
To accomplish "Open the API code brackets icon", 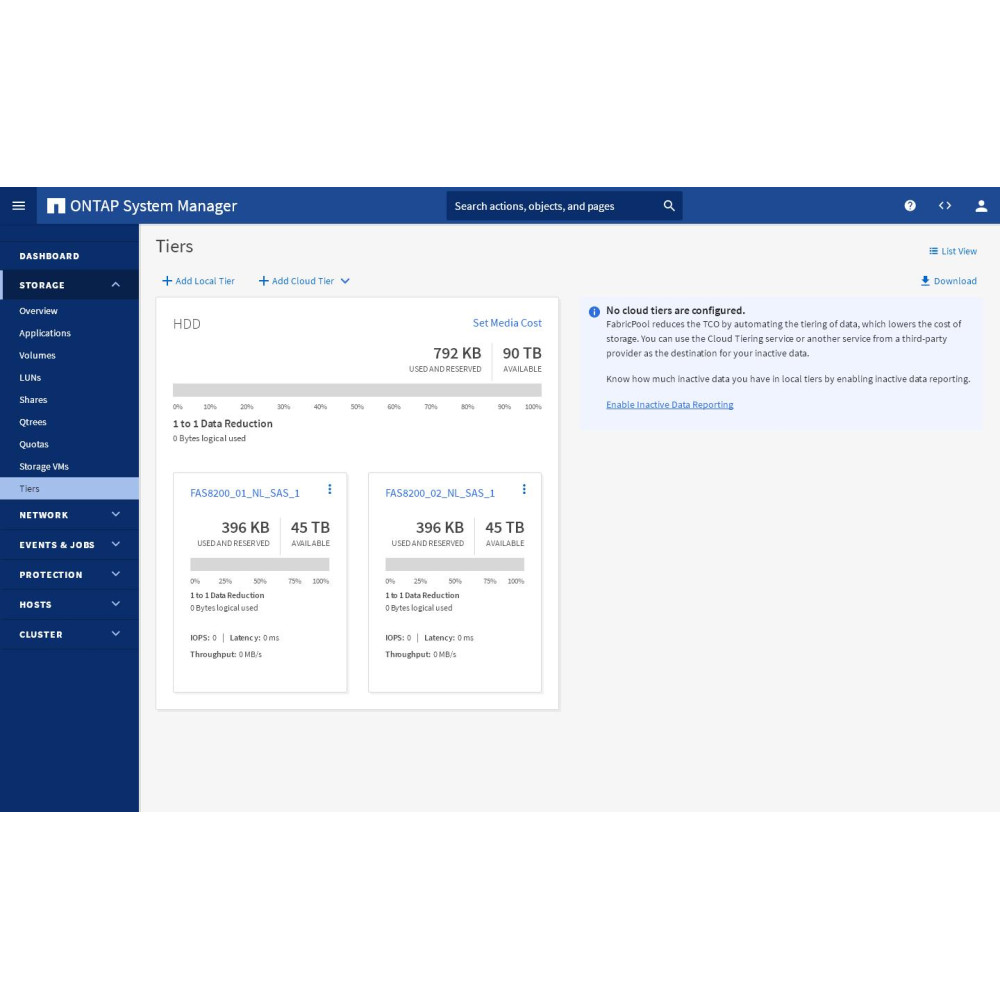I will click(x=945, y=206).
